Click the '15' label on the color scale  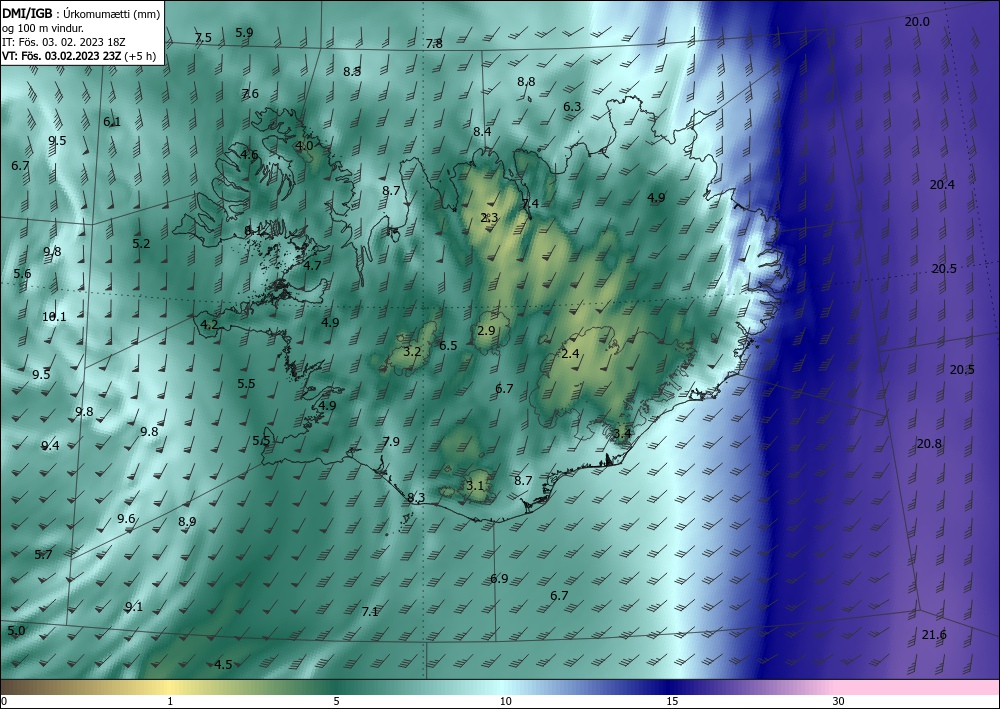[672, 702]
